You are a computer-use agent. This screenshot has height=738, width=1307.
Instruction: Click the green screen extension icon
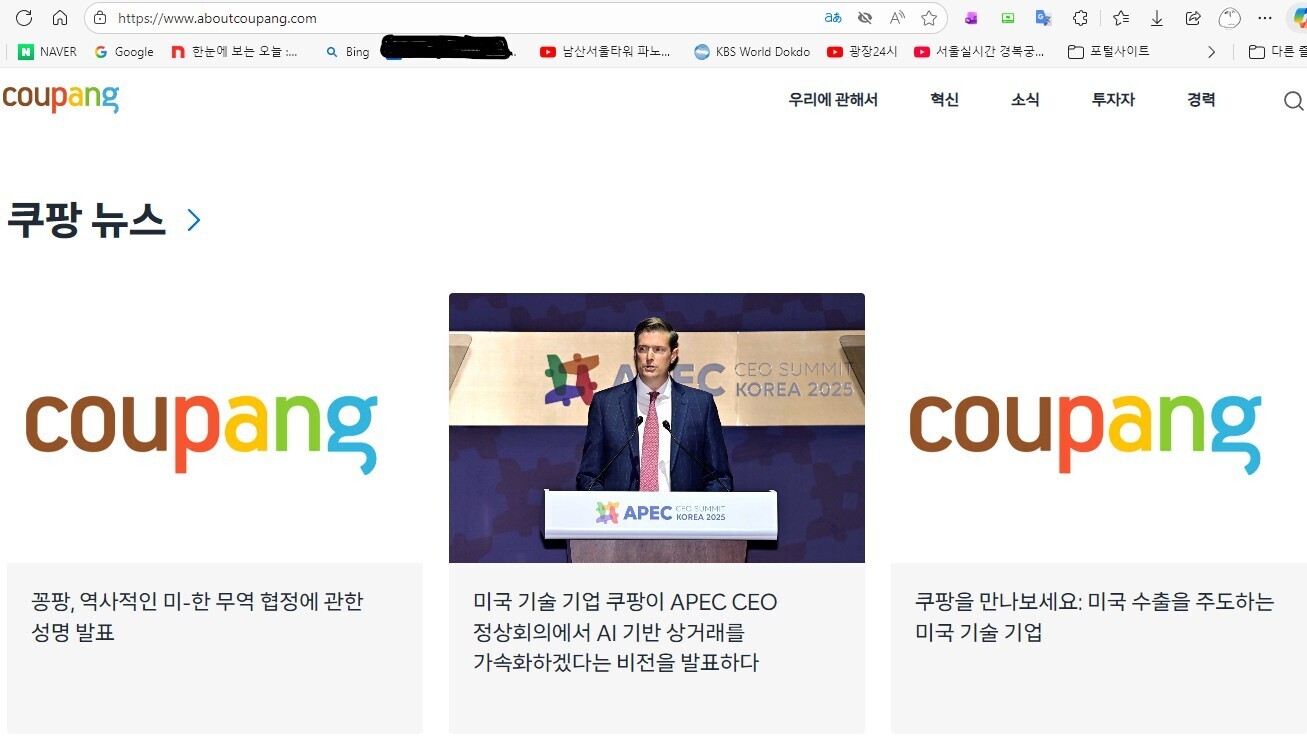click(1008, 18)
